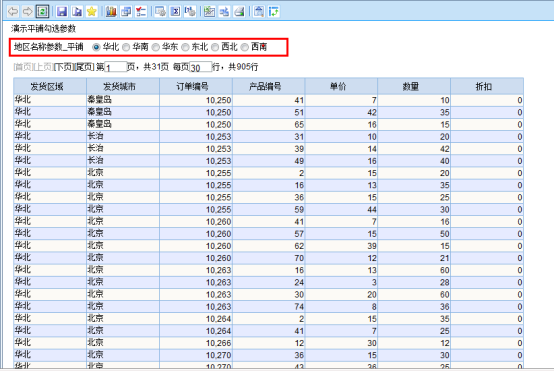Click the 订单编号 column header

click(196, 87)
